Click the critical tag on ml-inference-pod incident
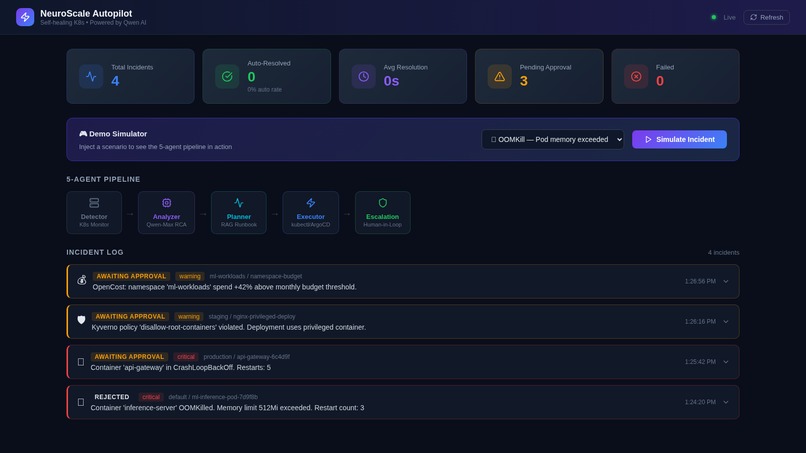This screenshot has height=453, width=806. [151, 397]
